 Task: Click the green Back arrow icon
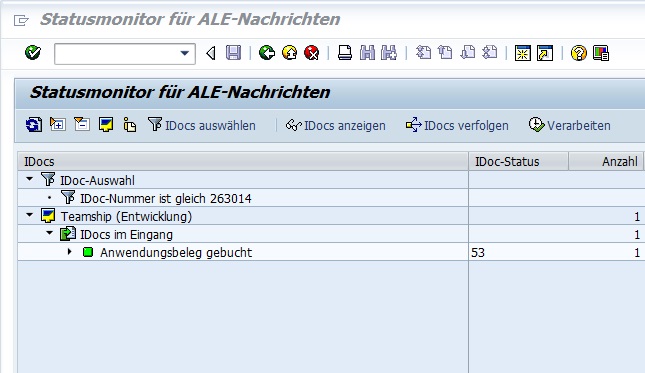coord(267,53)
